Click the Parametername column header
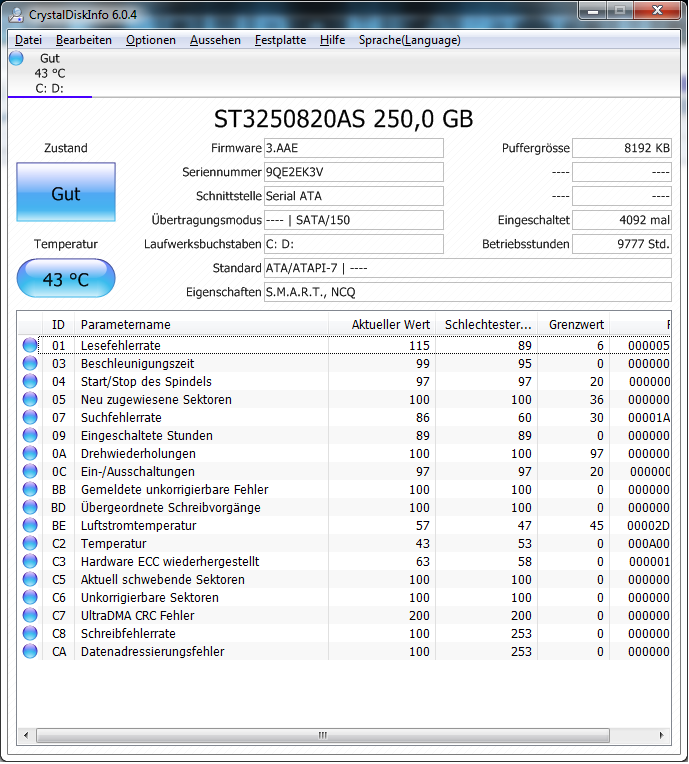 (x=201, y=325)
